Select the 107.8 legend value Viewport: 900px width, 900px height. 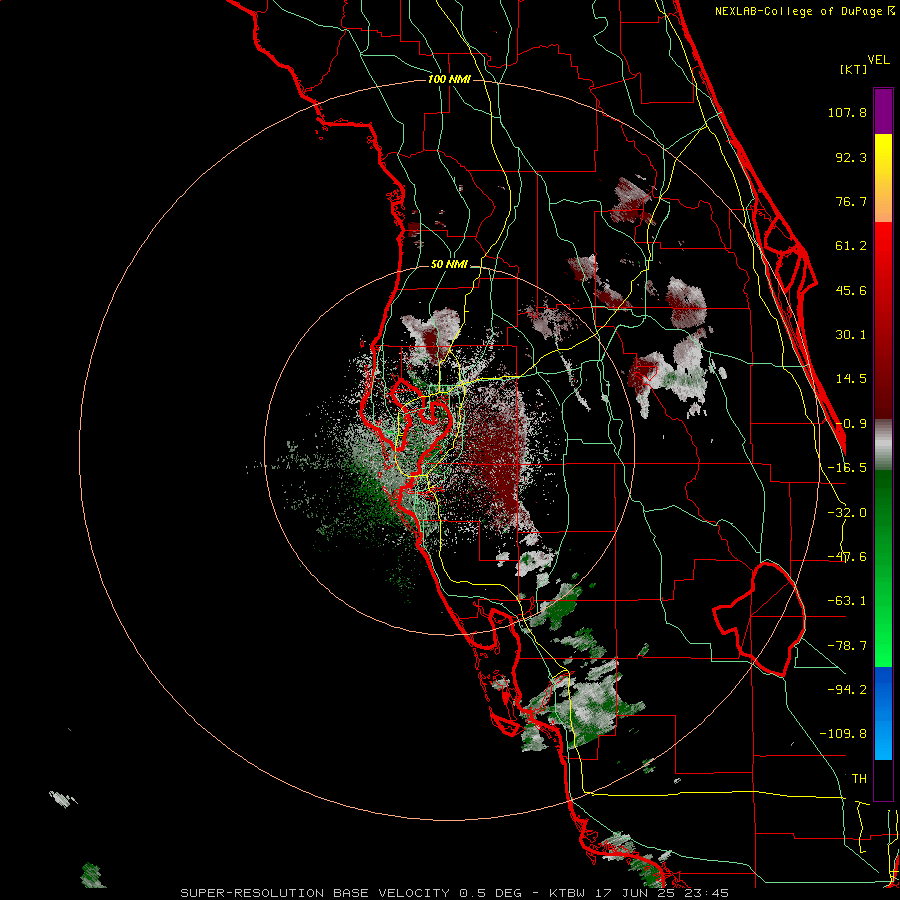(847, 112)
